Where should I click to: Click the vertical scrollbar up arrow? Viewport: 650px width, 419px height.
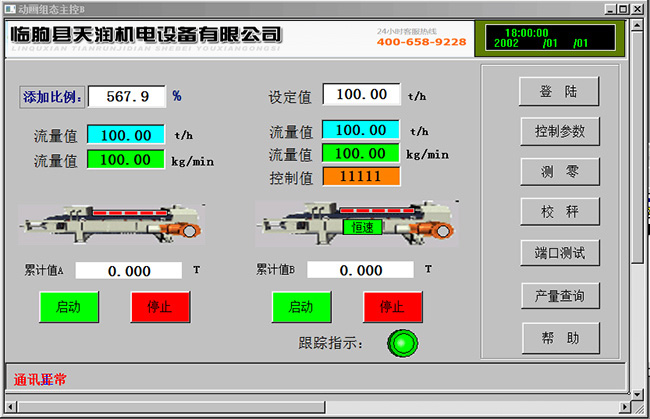[x=637, y=26]
